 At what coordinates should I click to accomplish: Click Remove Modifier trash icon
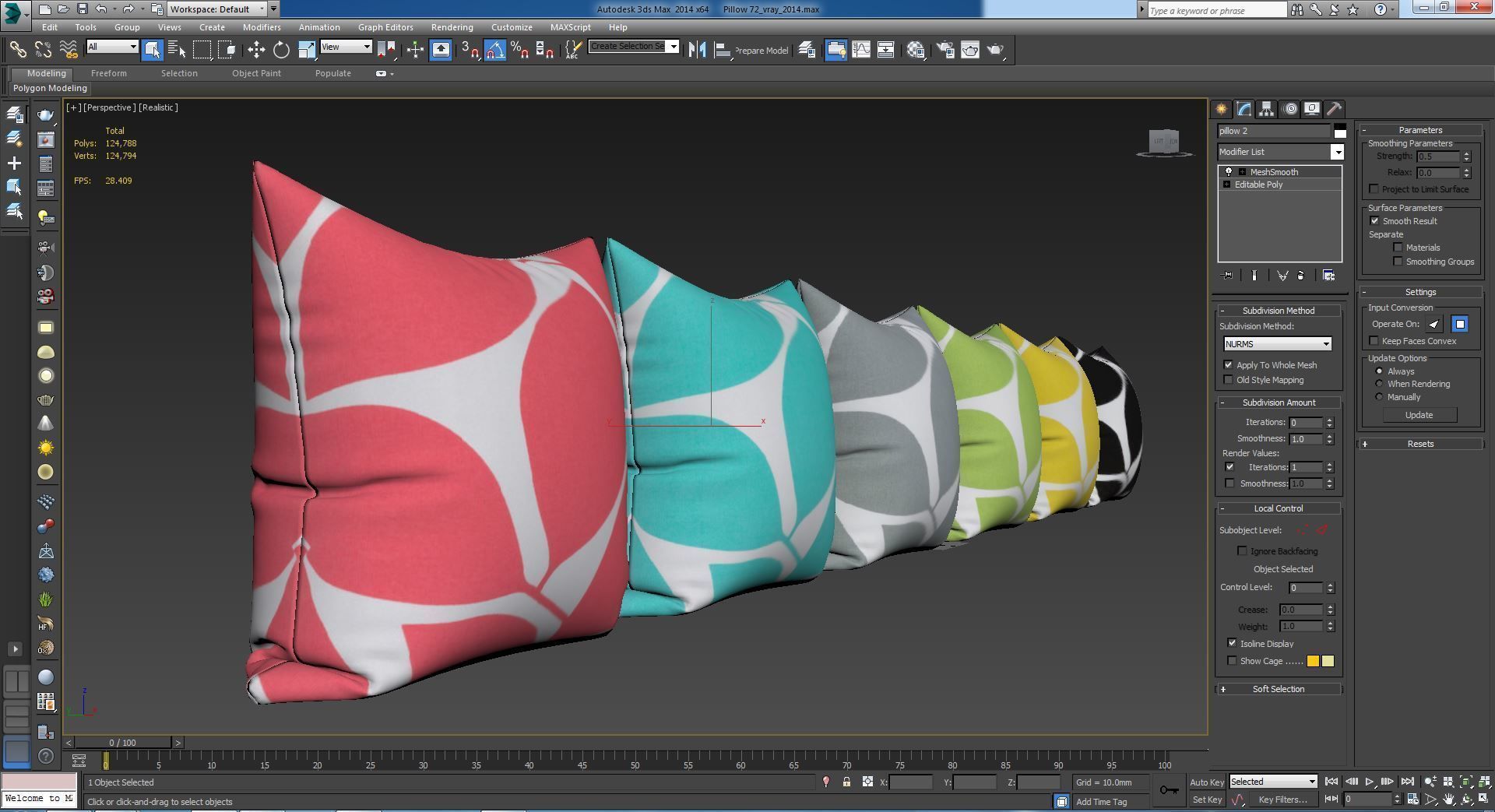[1301, 276]
